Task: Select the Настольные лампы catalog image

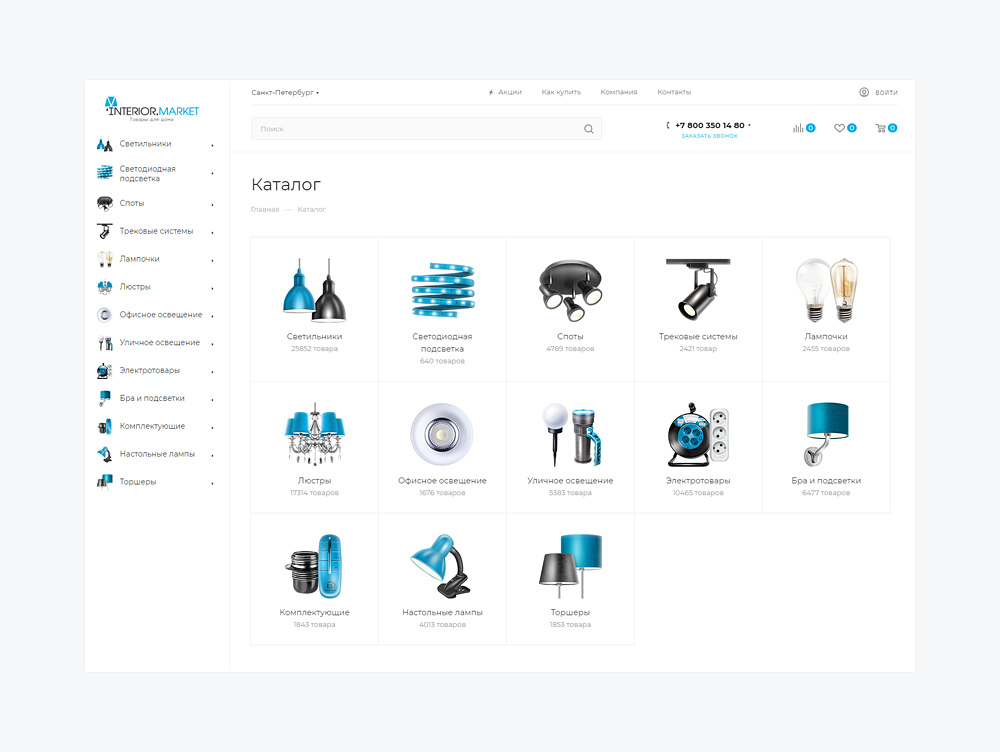Action: [x=442, y=566]
